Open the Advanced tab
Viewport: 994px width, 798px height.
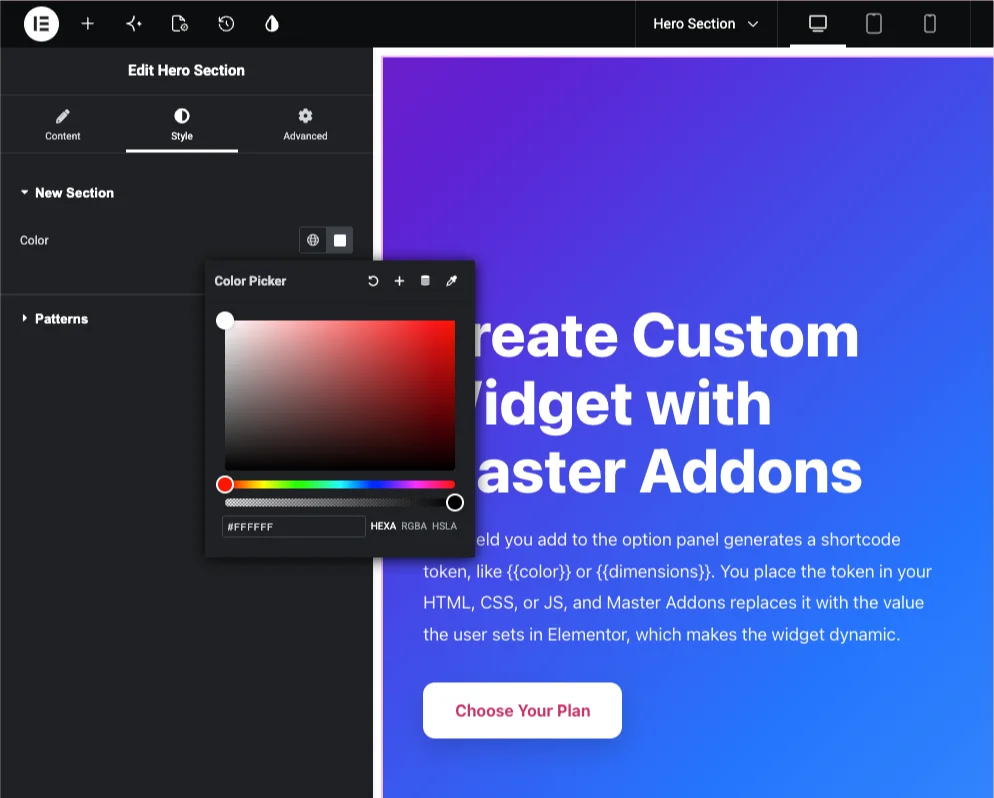(x=305, y=125)
